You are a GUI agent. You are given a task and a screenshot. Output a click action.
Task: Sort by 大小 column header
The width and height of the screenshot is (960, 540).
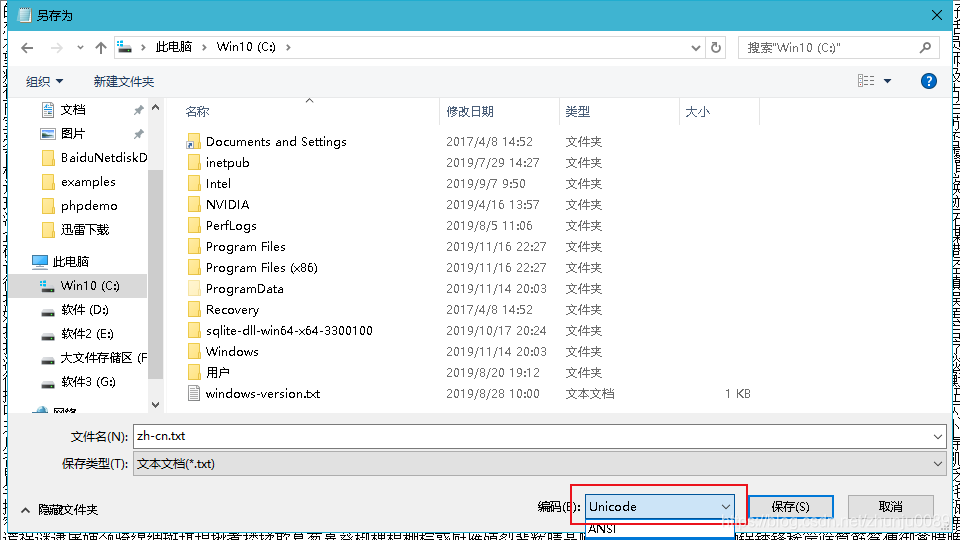point(697,111)
